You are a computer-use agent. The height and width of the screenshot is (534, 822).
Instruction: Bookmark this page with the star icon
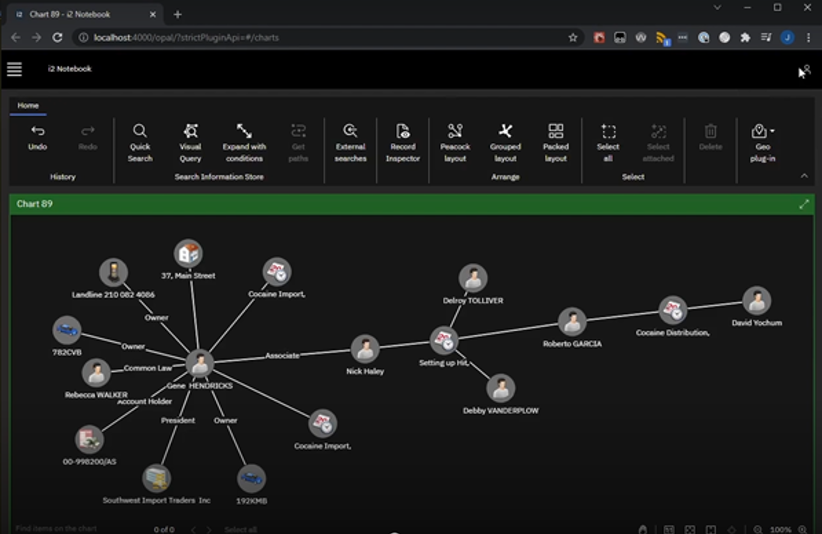573,37
